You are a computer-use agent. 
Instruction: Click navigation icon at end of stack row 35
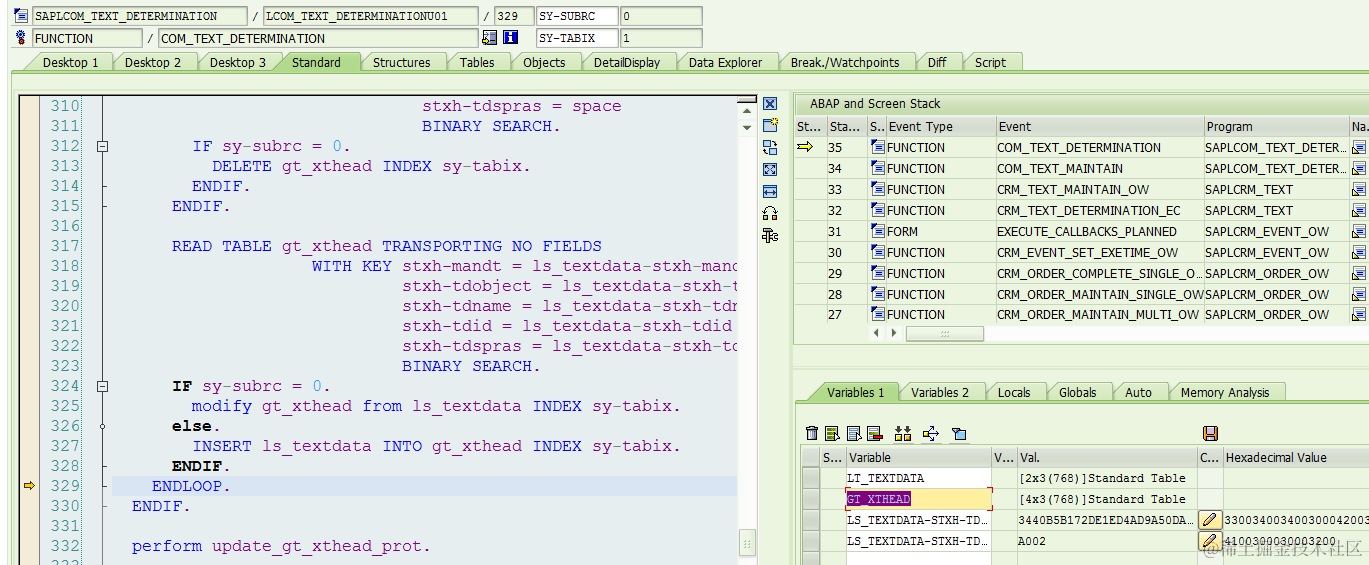pyautogui.click(x=1359, y=147)
